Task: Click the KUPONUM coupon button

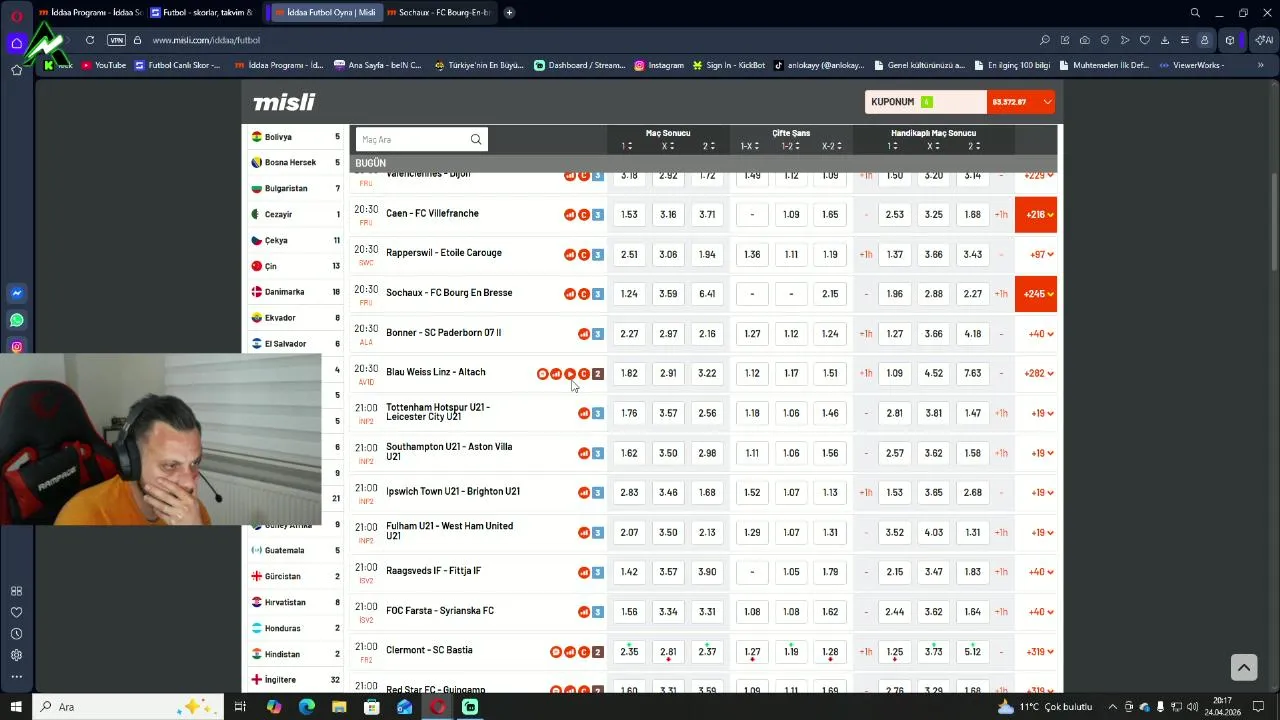Action: pyautogui.click(x=926, y=102)
